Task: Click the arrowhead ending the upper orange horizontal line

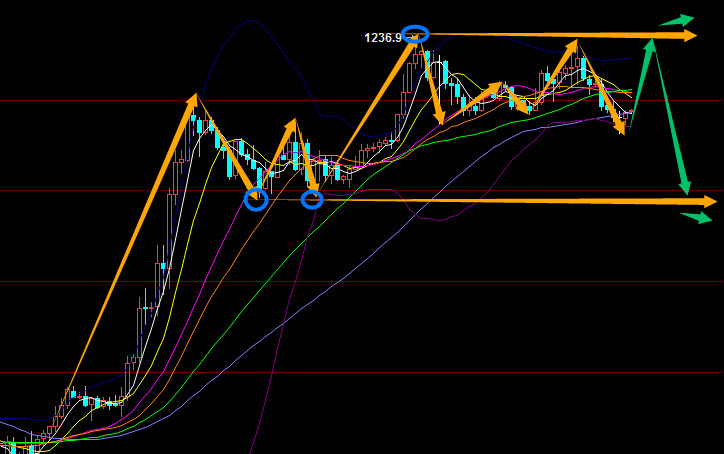Action: coord(689,35)
